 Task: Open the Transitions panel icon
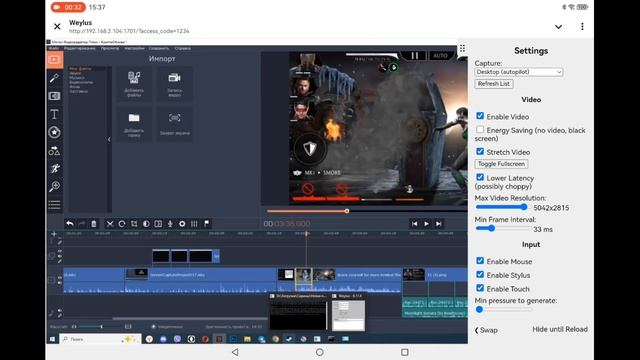(x=54, y=96)
